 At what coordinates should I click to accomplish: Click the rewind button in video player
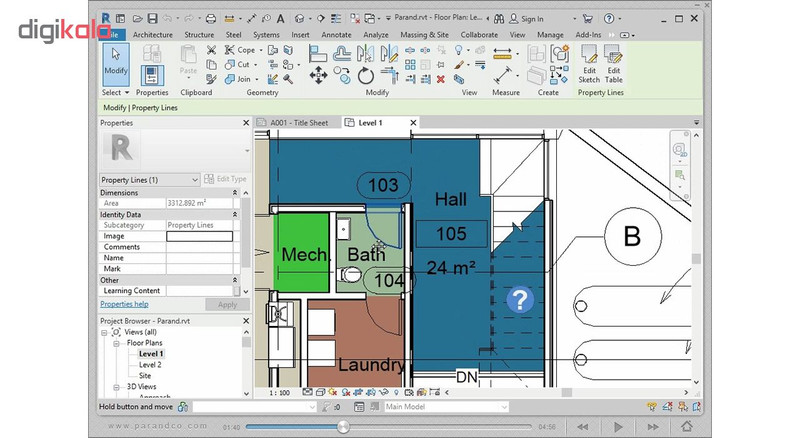582,427
